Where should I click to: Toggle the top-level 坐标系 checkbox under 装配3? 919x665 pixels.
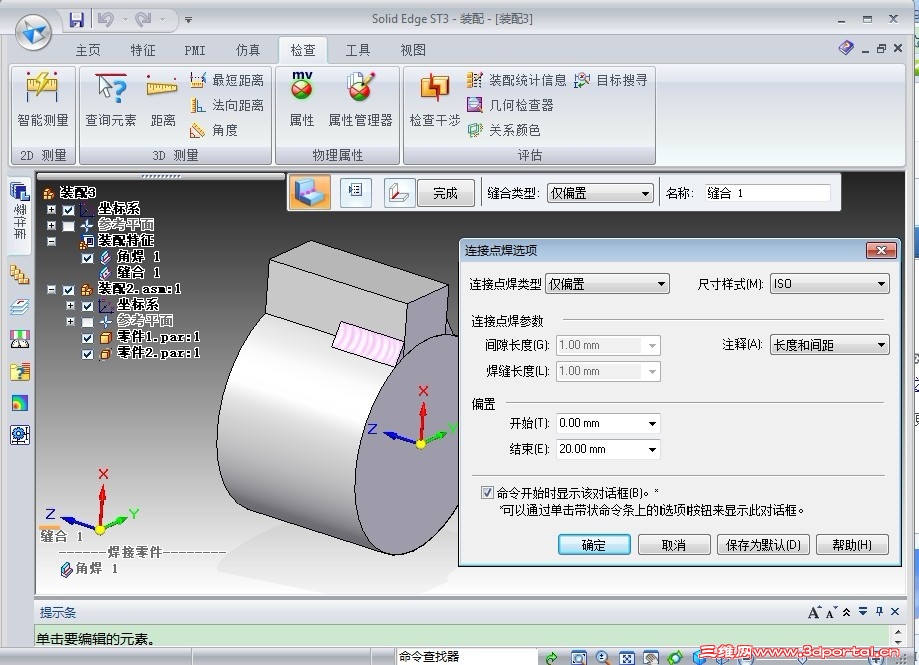(x=69, y=210)
